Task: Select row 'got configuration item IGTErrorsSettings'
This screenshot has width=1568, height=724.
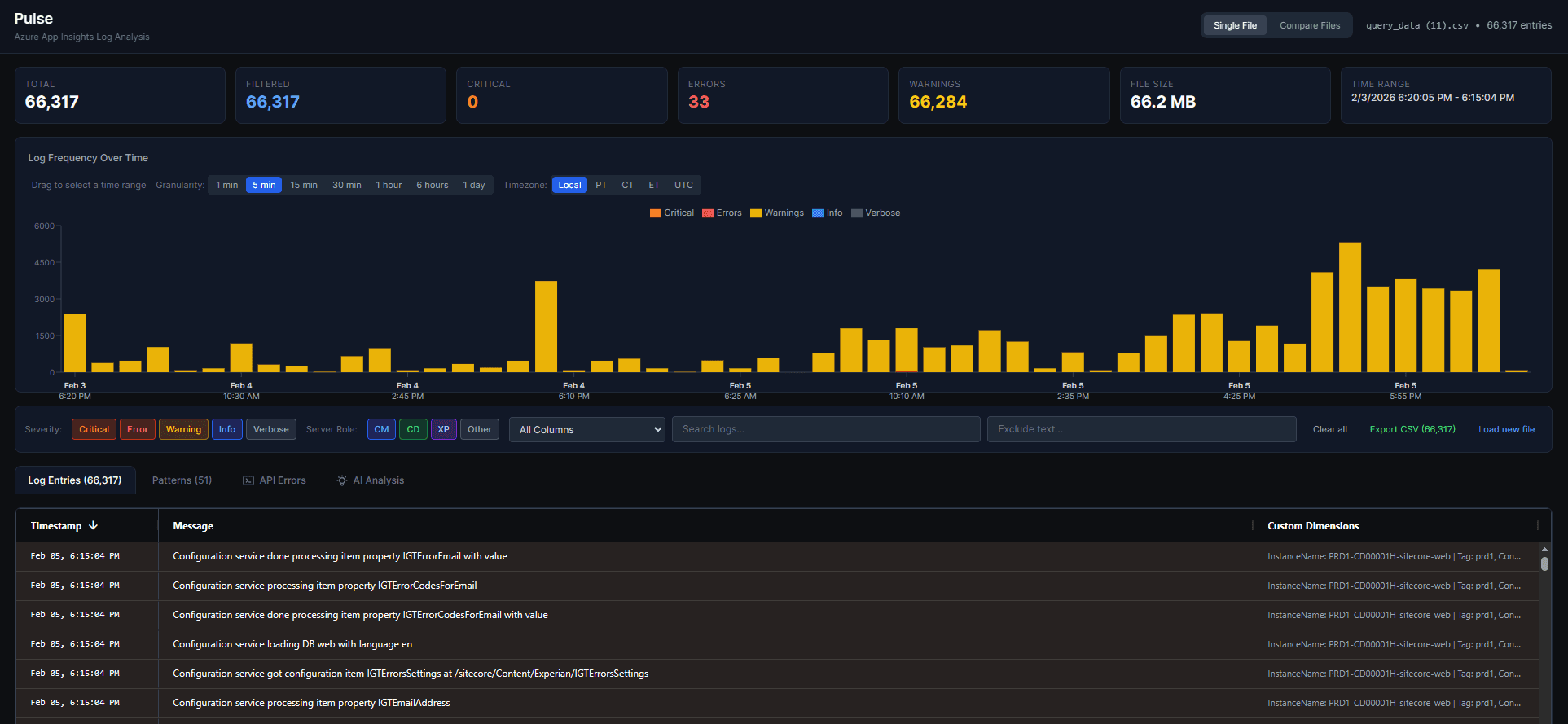Action: pos(777,674)
